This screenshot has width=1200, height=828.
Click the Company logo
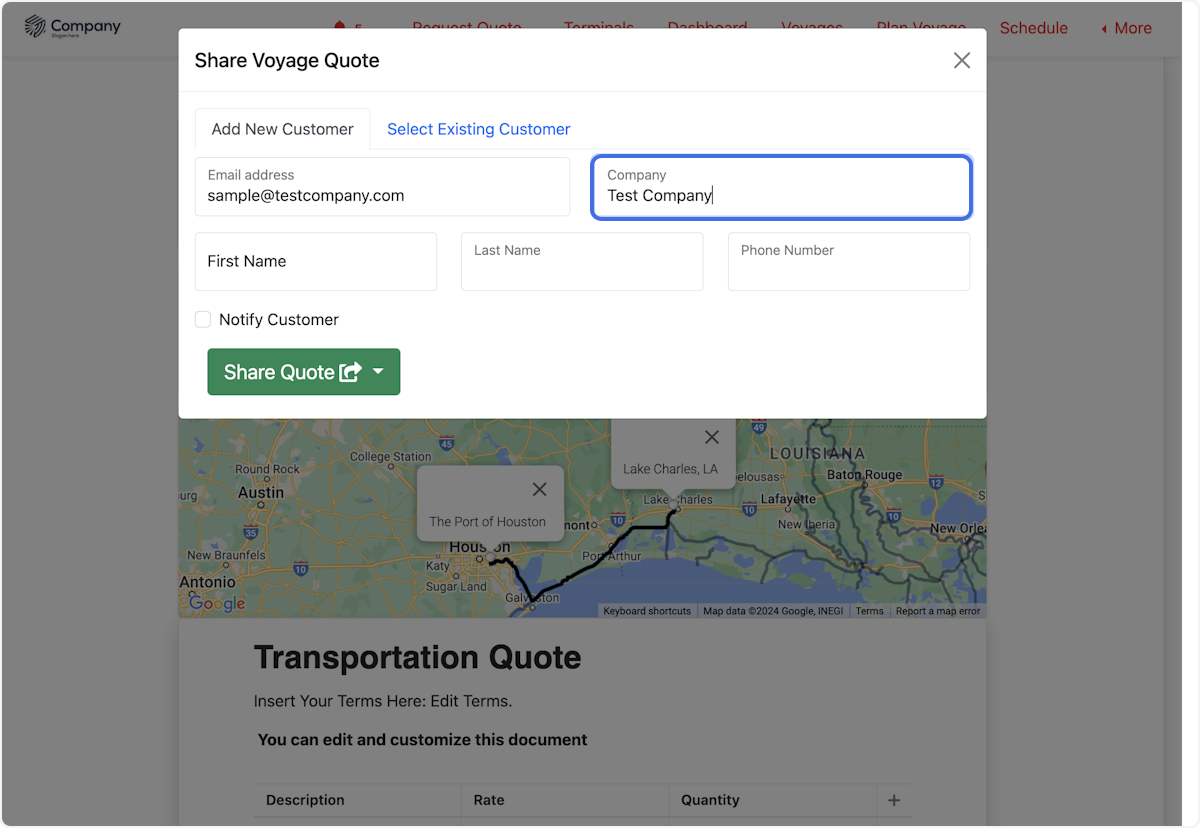pos(73,27)
